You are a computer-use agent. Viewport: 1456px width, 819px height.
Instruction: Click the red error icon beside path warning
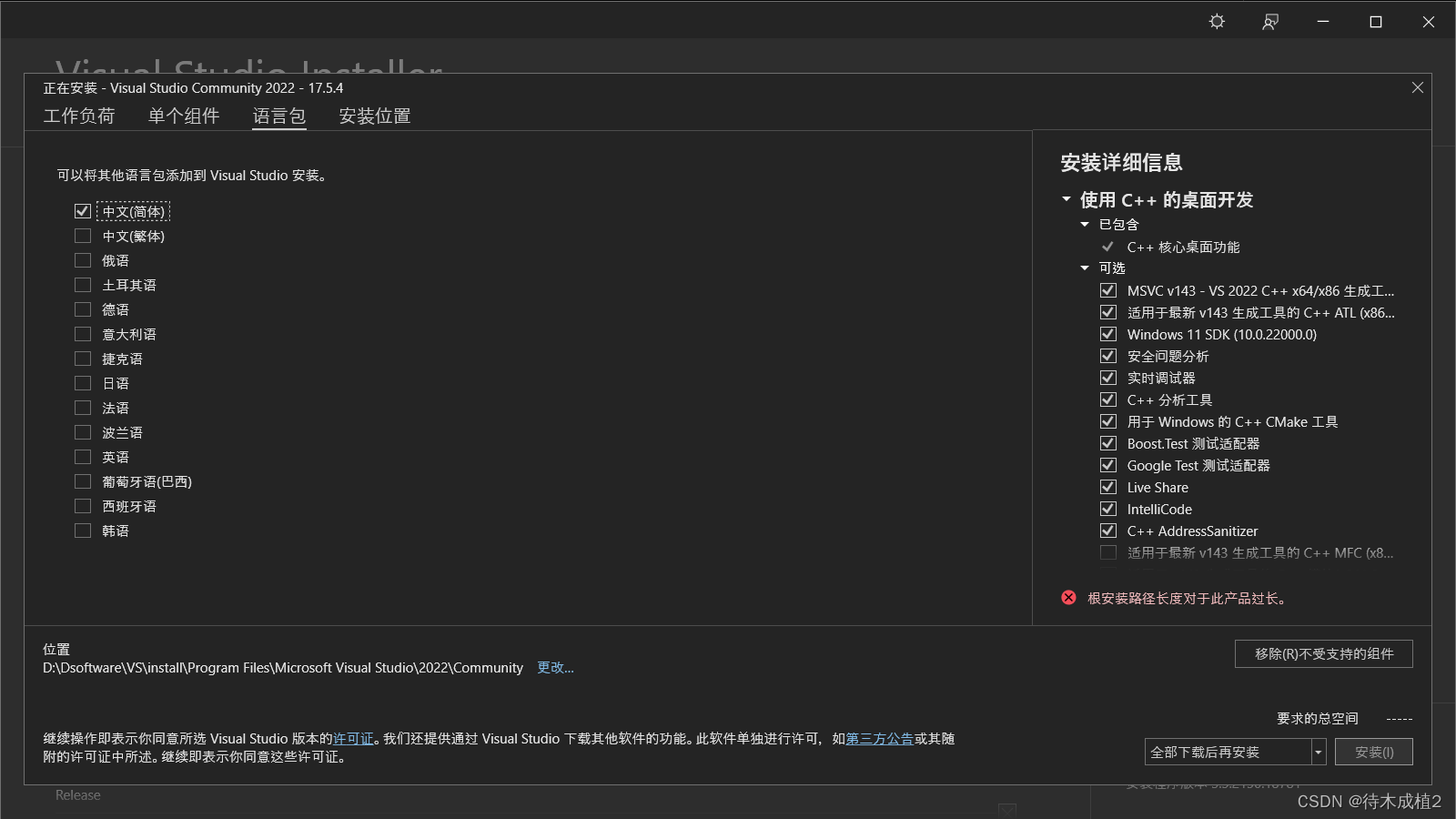[x=1068, y=598]
